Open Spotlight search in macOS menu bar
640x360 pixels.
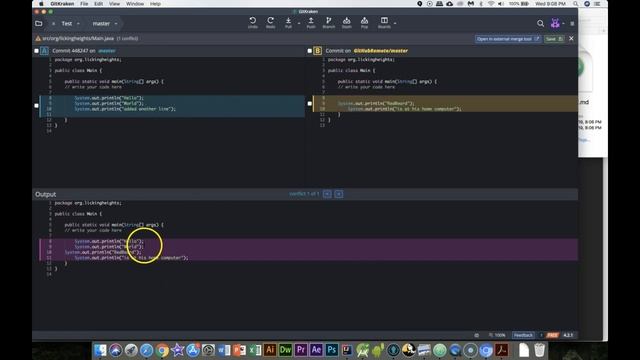(576, 4)
